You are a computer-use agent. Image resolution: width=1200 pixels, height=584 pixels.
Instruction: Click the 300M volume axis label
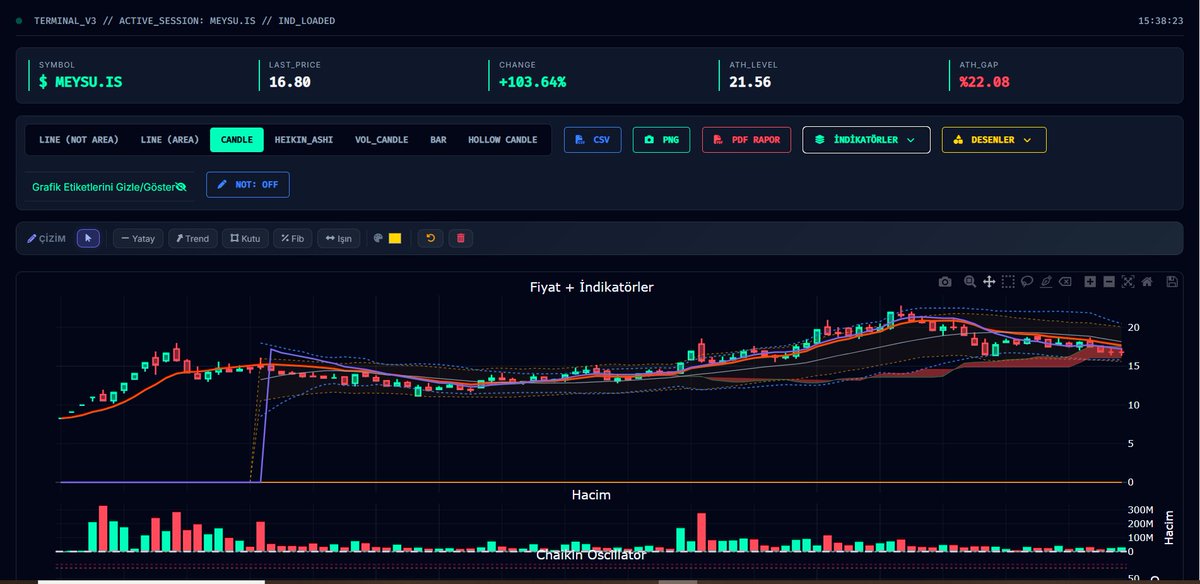click(x=1141, y=510)
